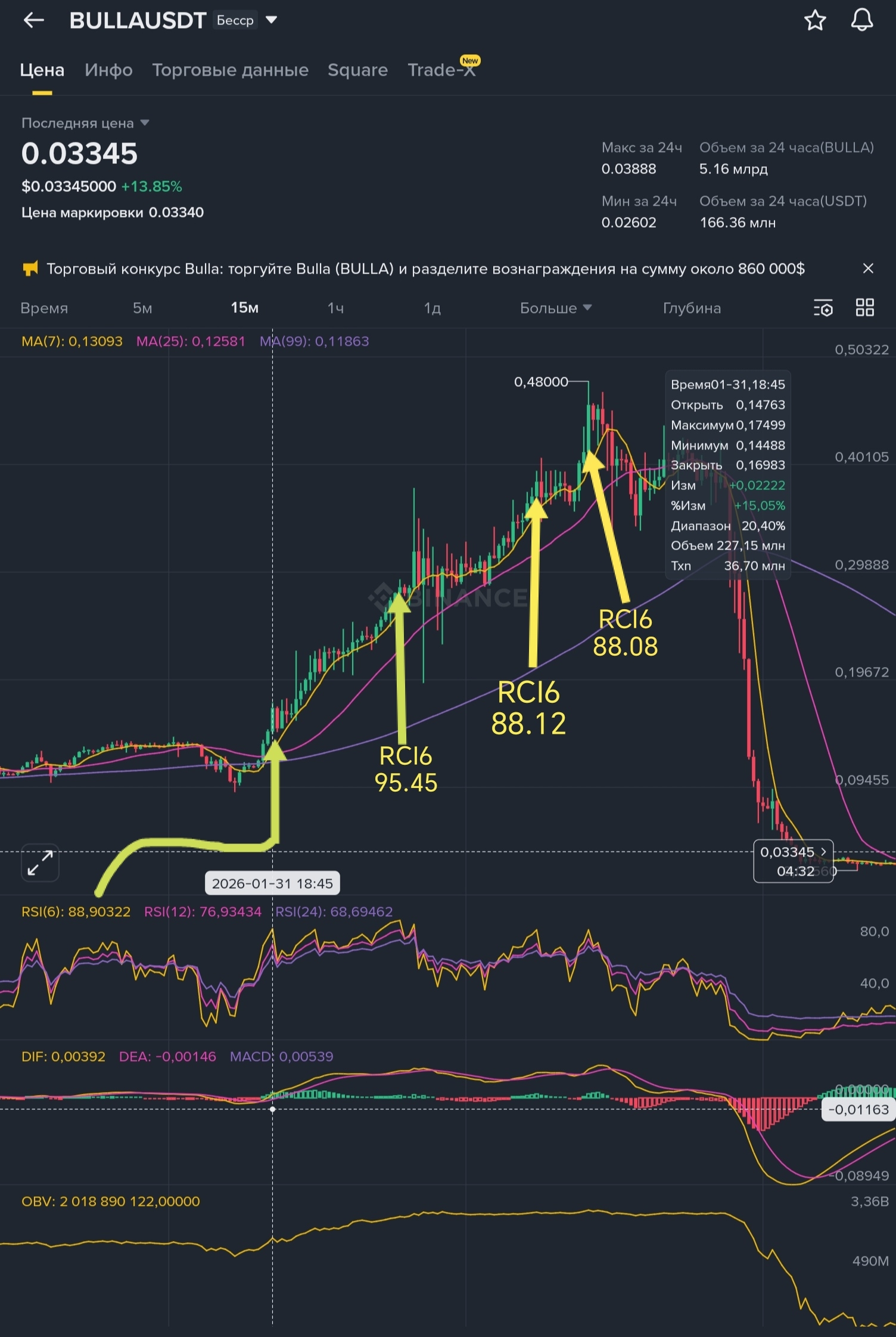Viewport: 896px width, 1337px height.
Task: Tap the MACD indicator value
Action: tap(281, 1057)
